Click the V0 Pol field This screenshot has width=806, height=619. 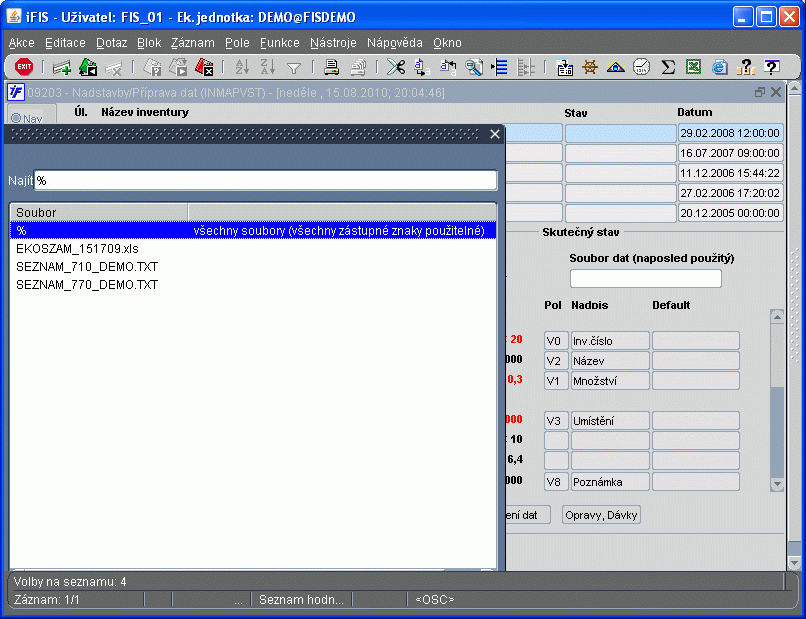tap(556, 341)
